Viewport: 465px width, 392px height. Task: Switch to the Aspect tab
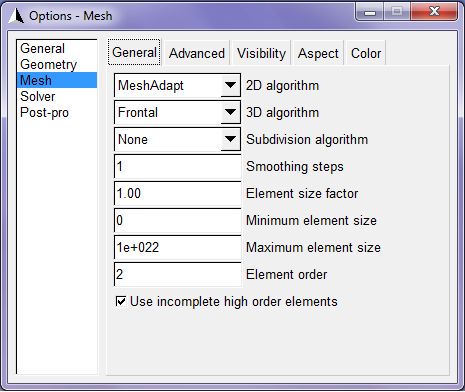(318, 53)
